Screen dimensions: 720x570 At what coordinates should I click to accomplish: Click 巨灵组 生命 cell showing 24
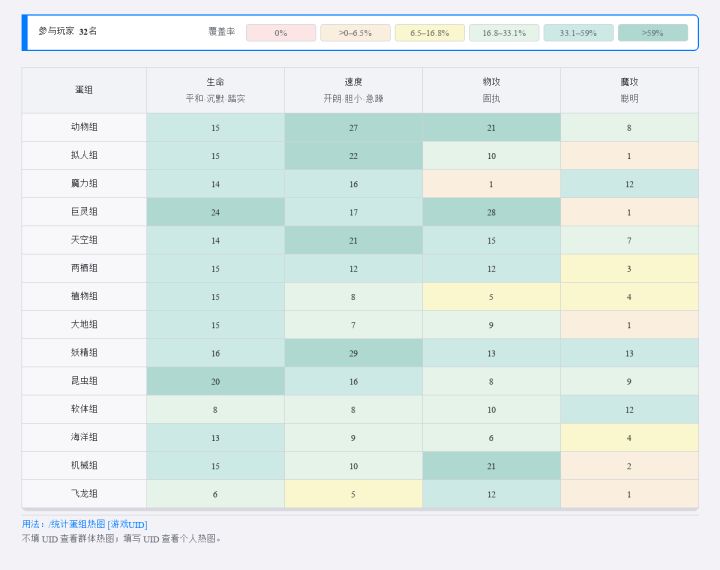pyautogui.click(x=215, y=212)
